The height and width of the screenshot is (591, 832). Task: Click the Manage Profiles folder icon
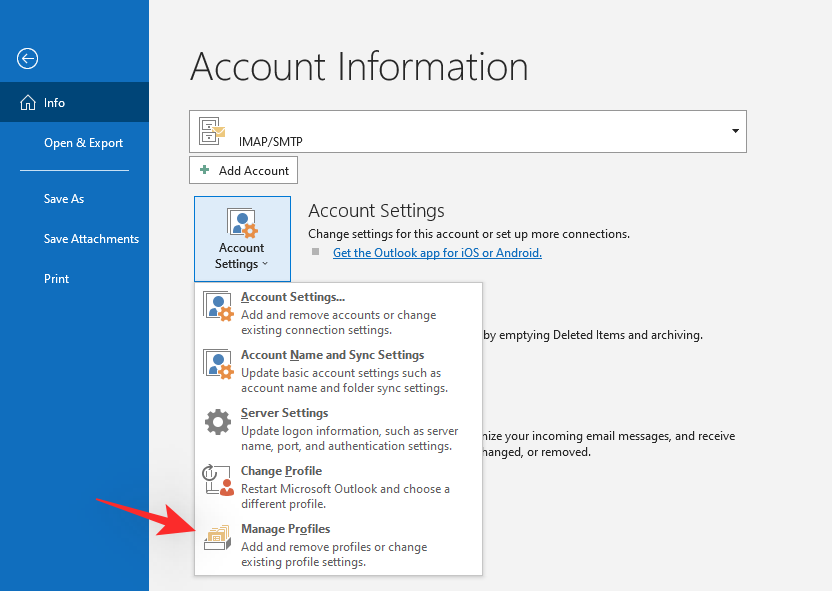point(218,538)
